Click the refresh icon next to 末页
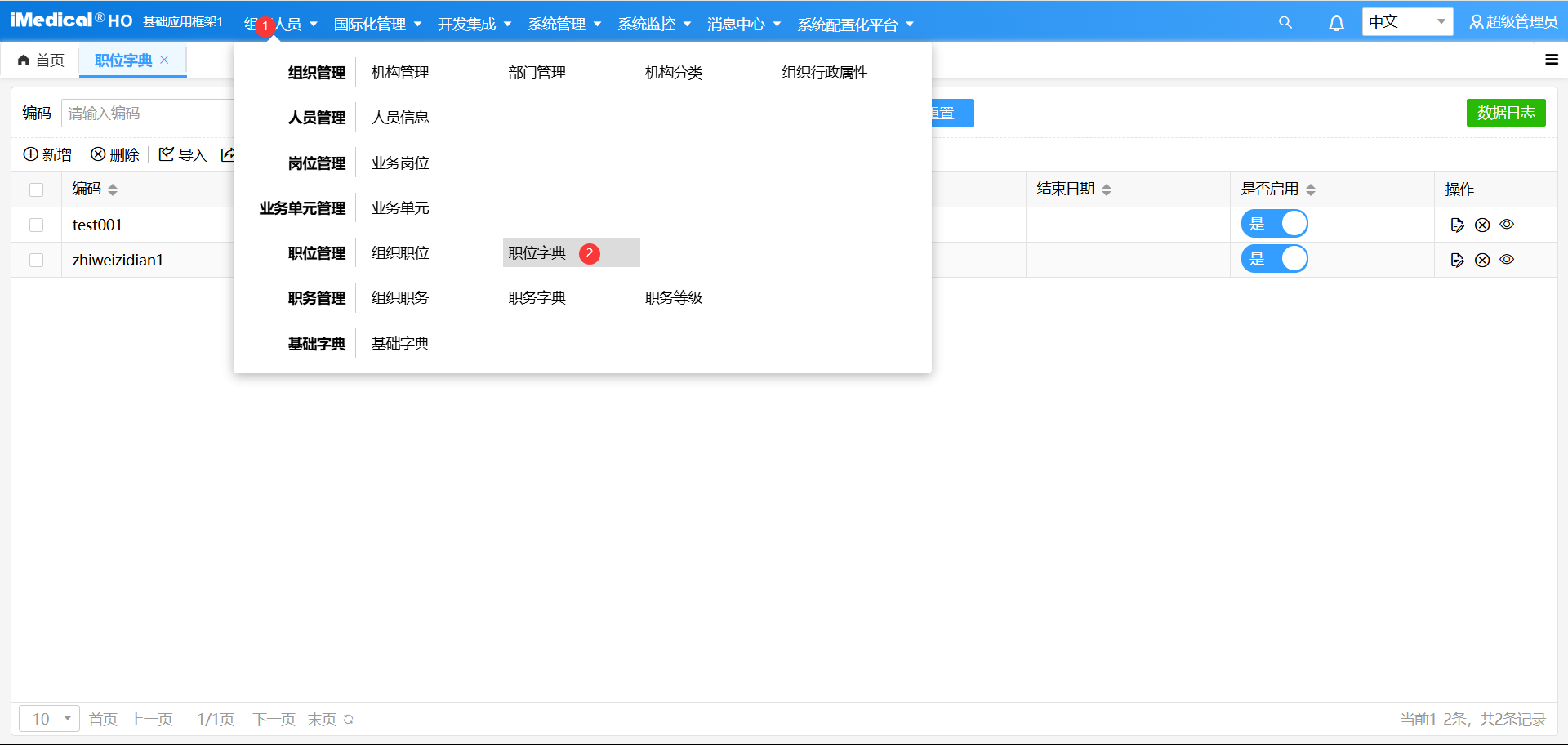Screen dimensions: 1568x745 pos(349,720)
